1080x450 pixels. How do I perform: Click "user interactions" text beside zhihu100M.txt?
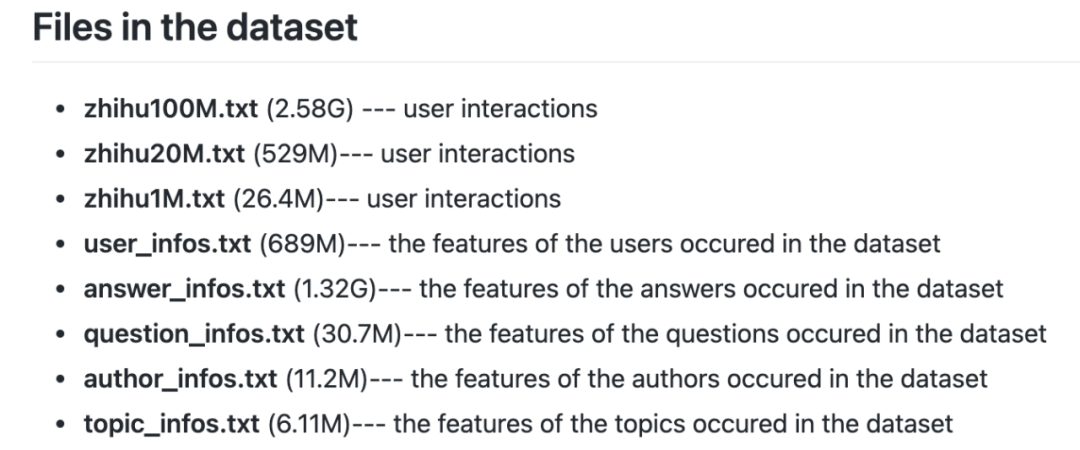500,109
